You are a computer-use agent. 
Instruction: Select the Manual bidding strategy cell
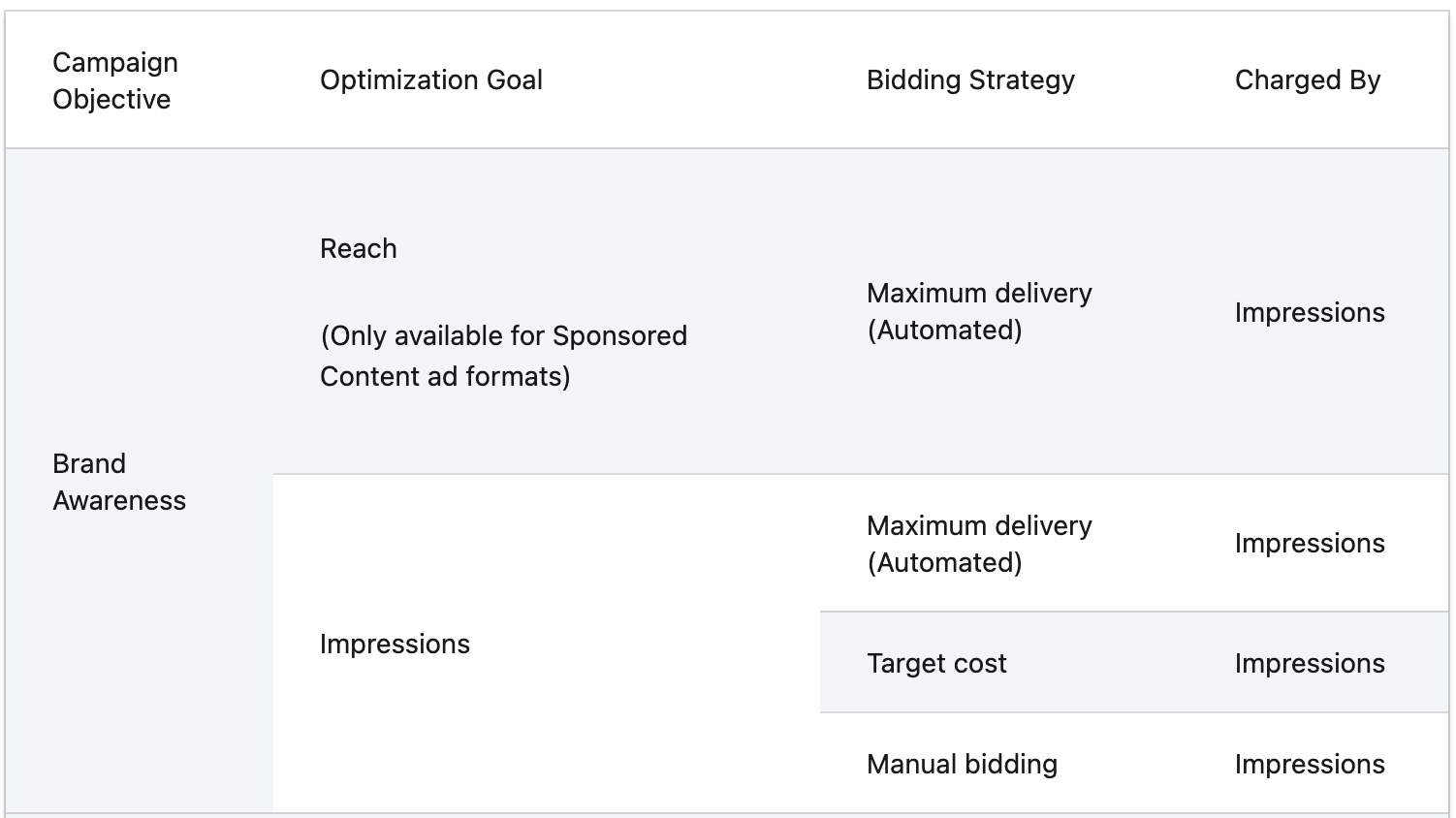(x=962, y=765)
